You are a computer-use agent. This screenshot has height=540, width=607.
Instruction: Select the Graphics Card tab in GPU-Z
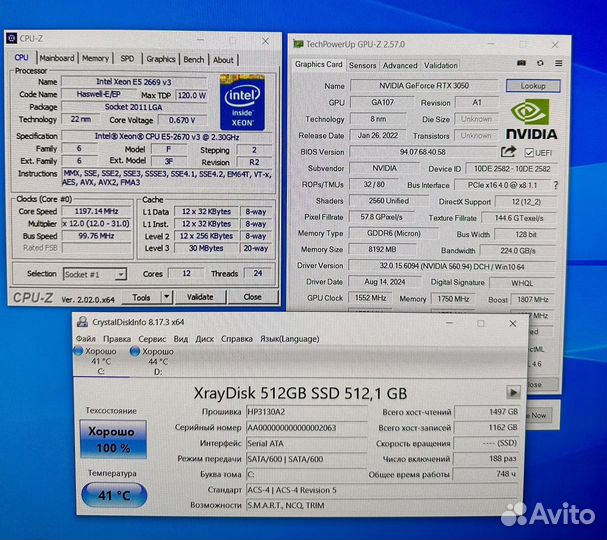click(x=318, y=64)
